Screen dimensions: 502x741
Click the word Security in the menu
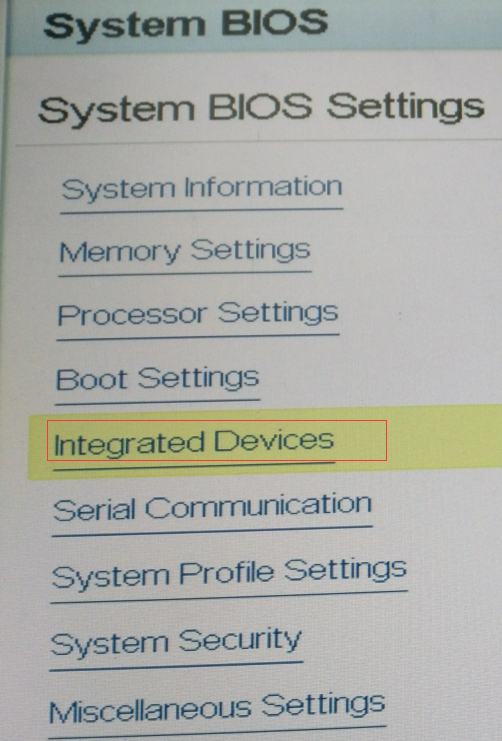[x=240, y=641]
